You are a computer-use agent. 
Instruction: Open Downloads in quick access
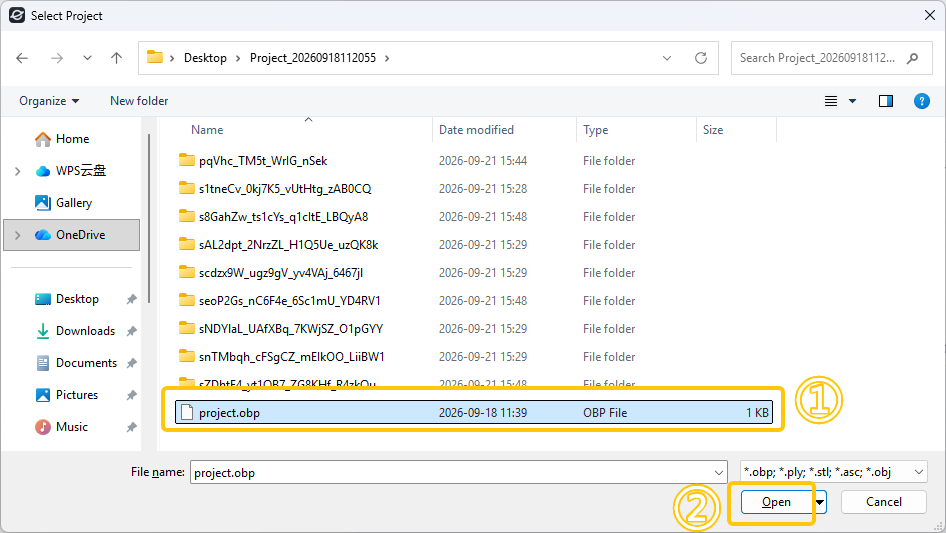(85, 331)
